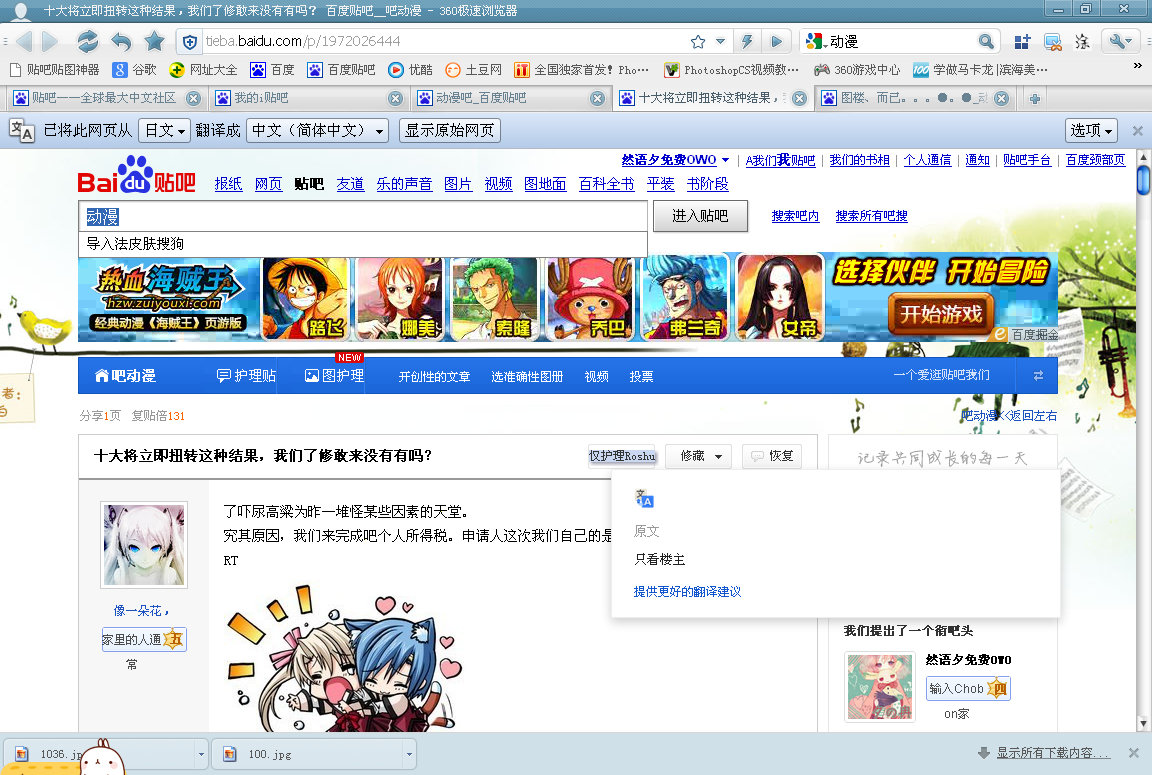Click the address bar URL field

(444, 42)
